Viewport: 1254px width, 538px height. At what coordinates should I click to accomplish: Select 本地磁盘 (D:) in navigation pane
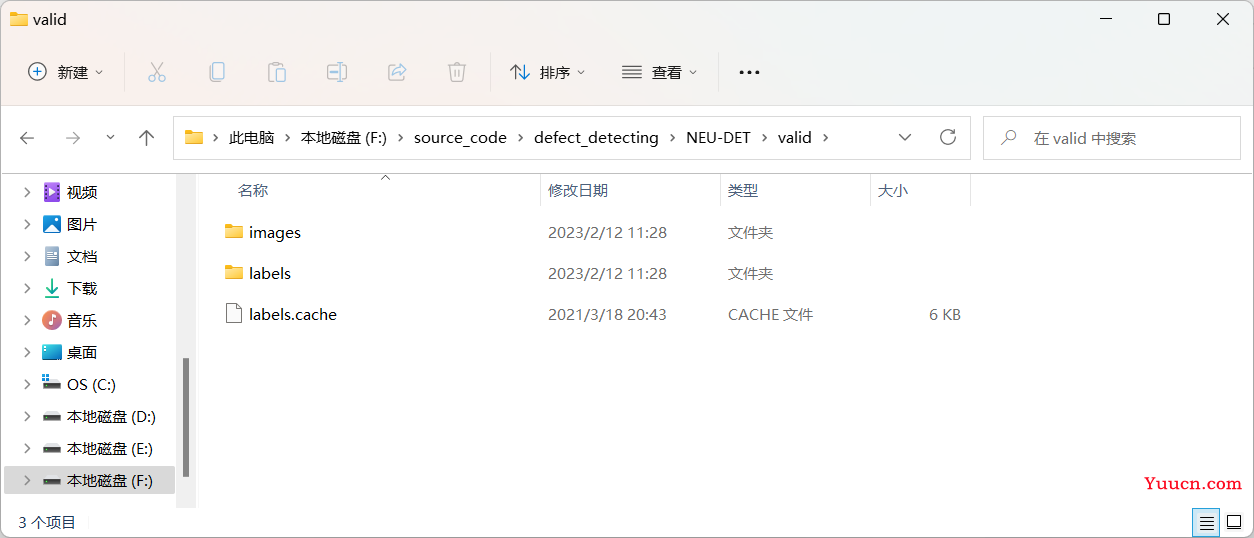click(111, 416)
